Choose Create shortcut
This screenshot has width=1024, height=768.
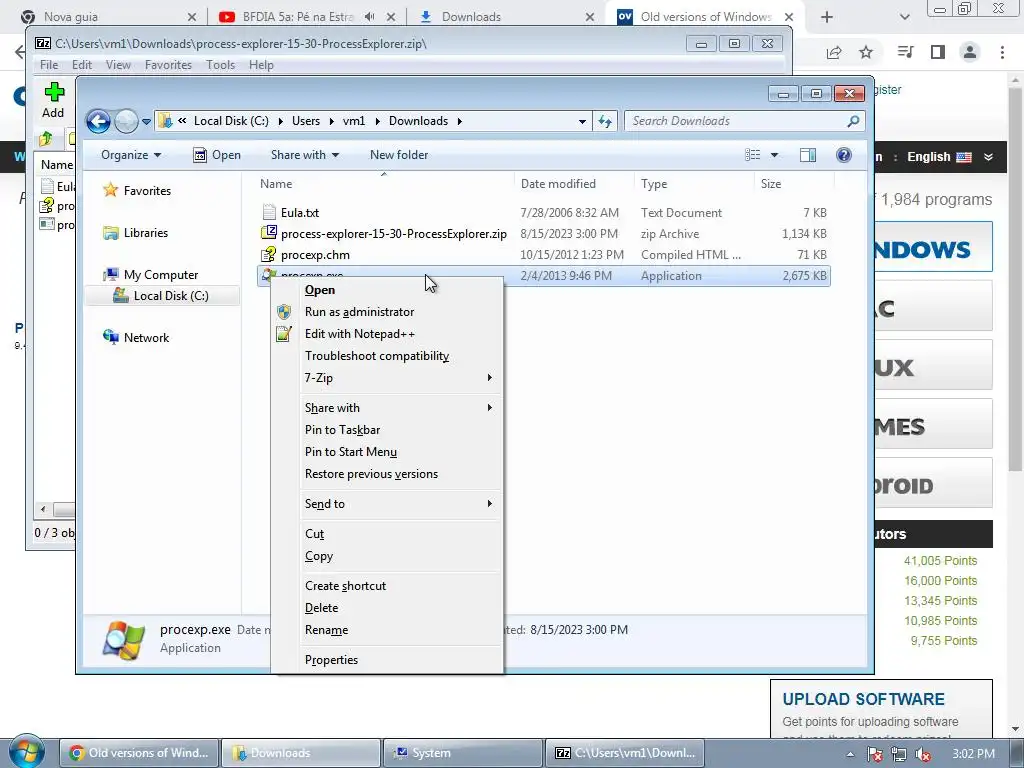click(387, 586)
